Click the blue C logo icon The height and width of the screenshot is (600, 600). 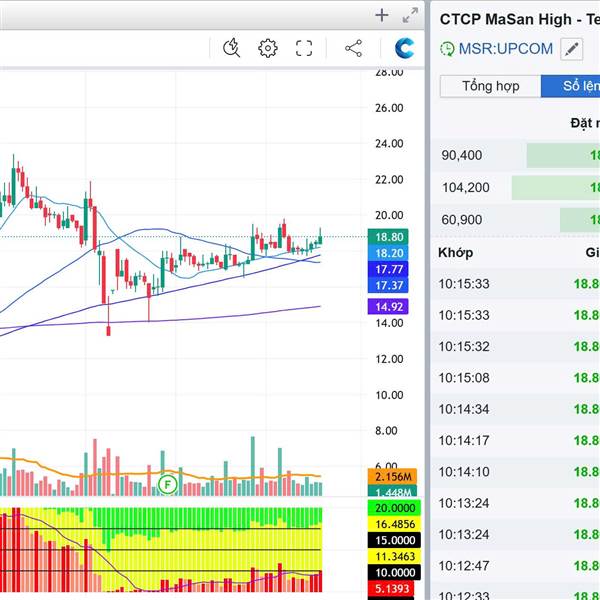pos(404,48)
